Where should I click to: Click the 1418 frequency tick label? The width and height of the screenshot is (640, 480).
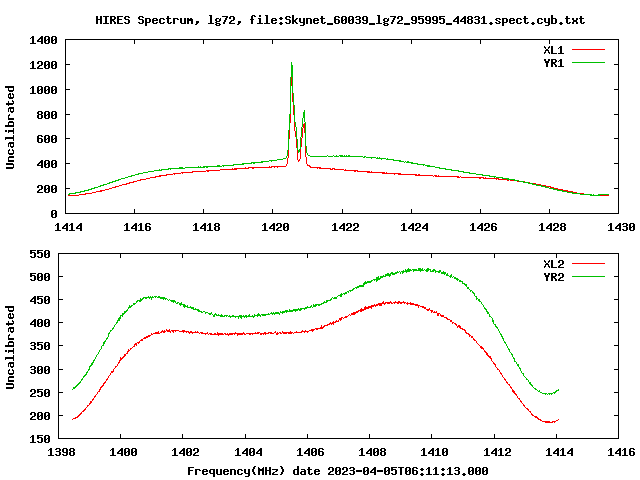pos(206,227)
